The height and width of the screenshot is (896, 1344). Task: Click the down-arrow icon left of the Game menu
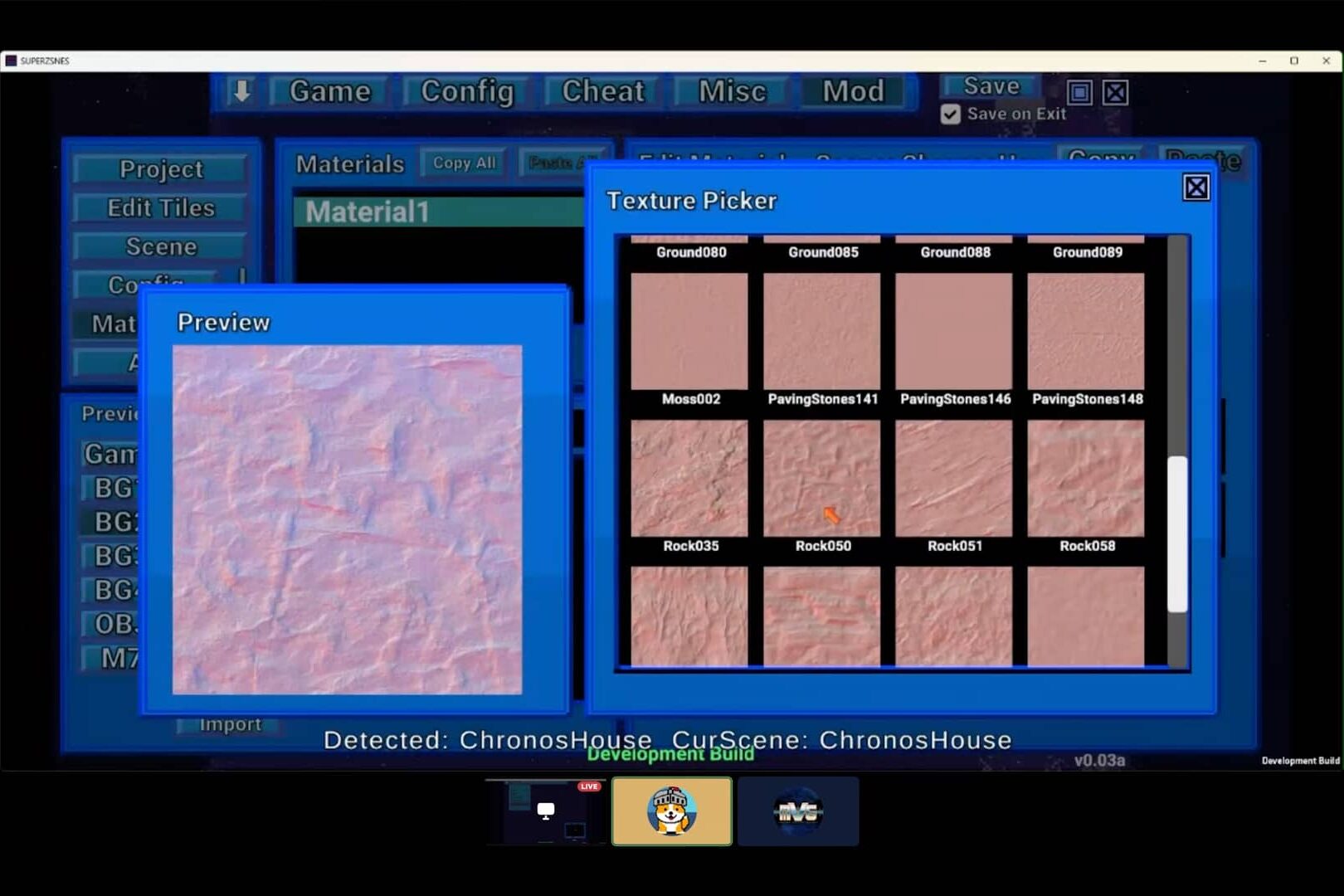pyautogui.click(x=240, y=91)
